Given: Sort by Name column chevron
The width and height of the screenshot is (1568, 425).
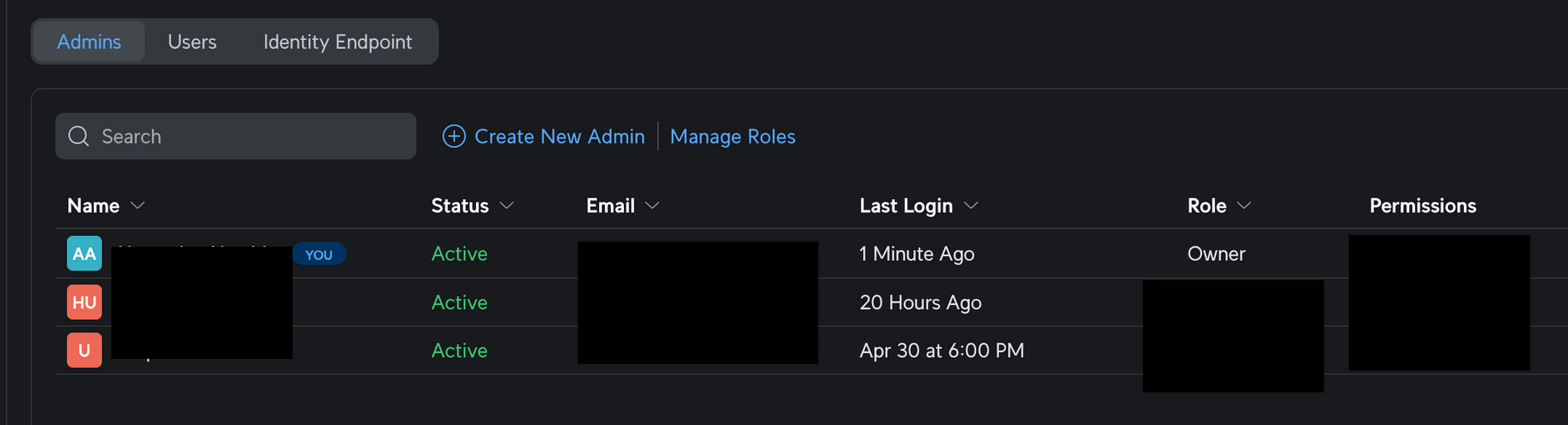Looking at the screenshot, I should coord(138,205).
